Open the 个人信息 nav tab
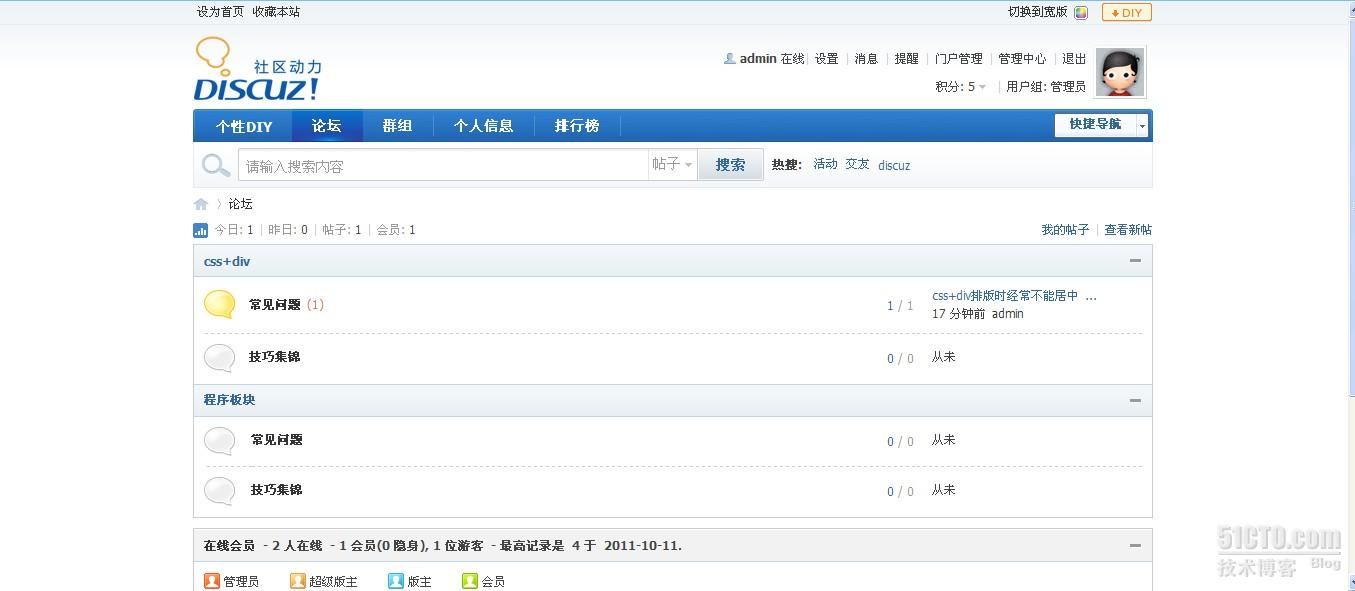The height and width of the screenshot is (591, 1355). click(x=483, y=126)
